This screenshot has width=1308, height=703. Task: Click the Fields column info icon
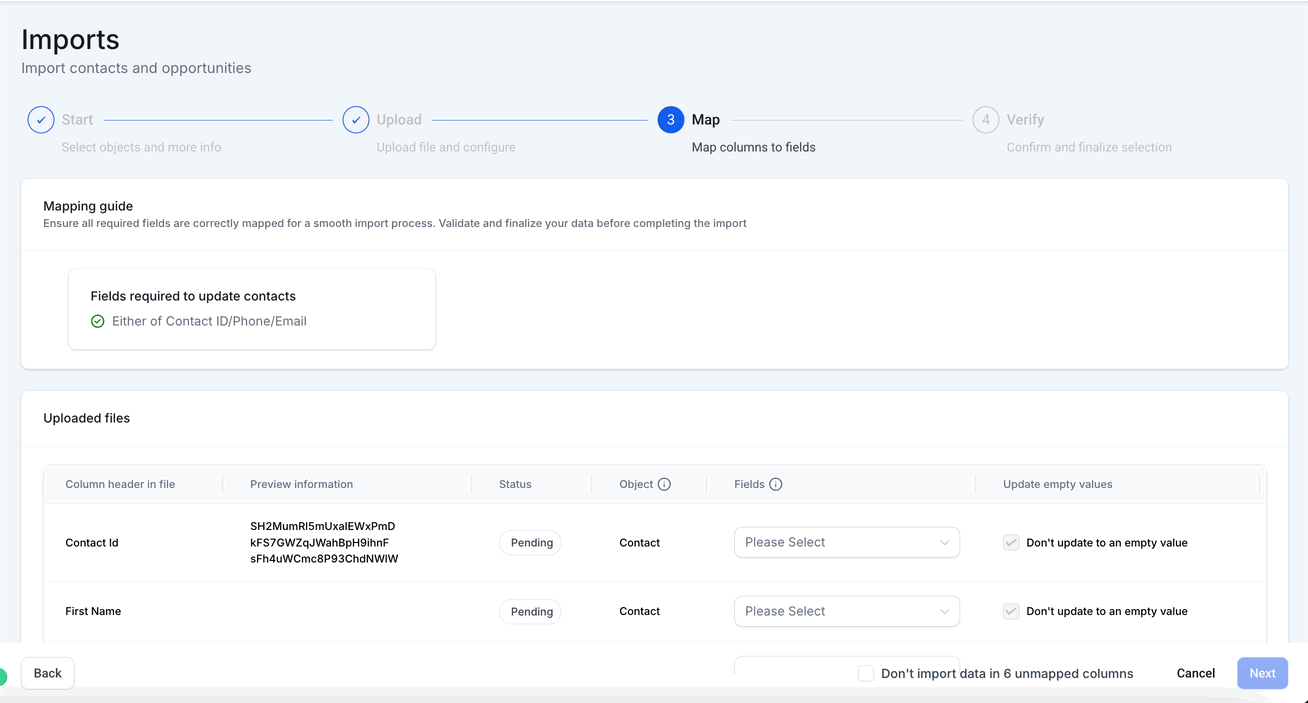(x=776, y=484)
